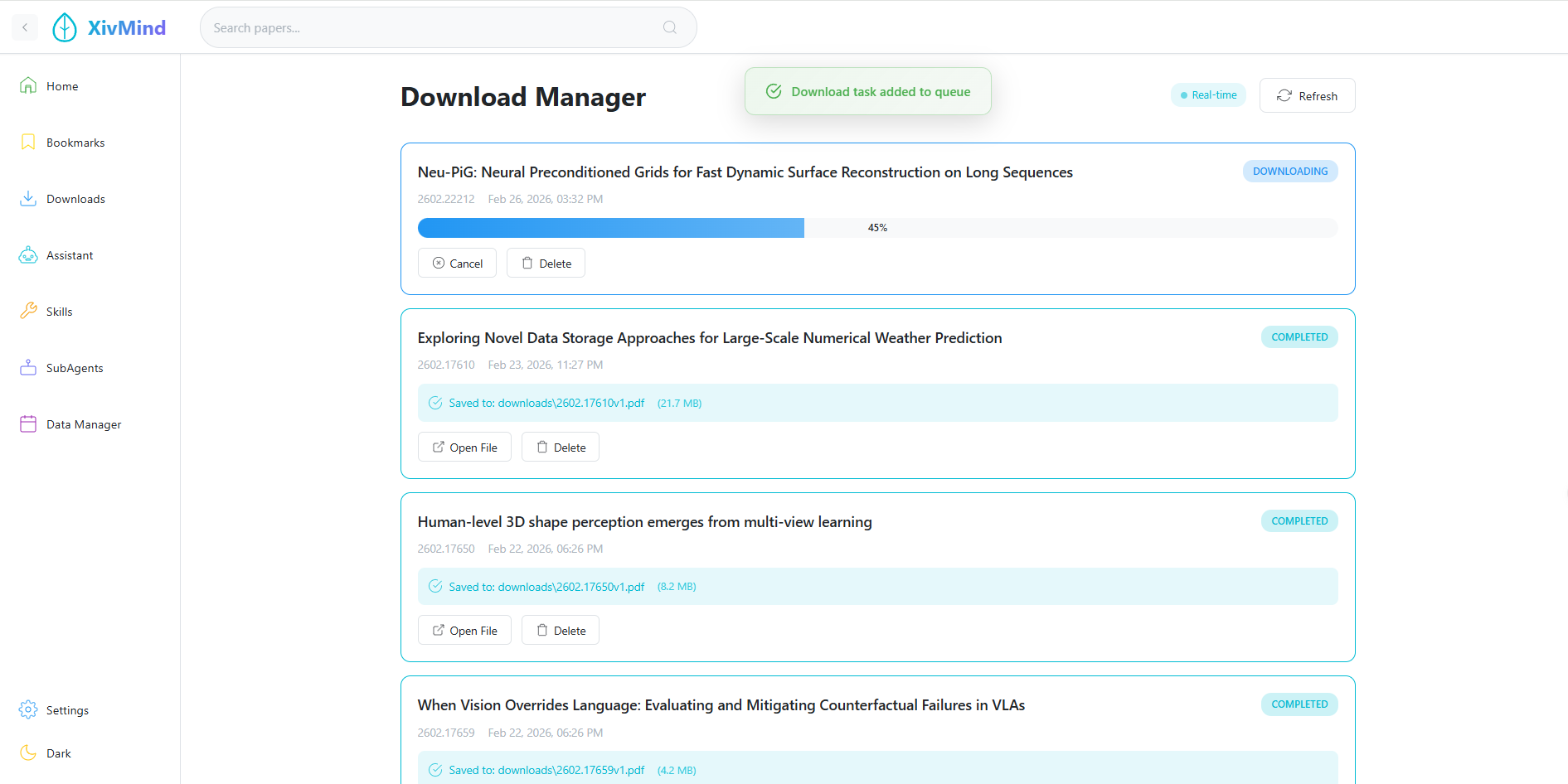Click Exploring Novel Data Storage Approaches title
This screenshot has height=784, width=1568.
tap(710, 337)
